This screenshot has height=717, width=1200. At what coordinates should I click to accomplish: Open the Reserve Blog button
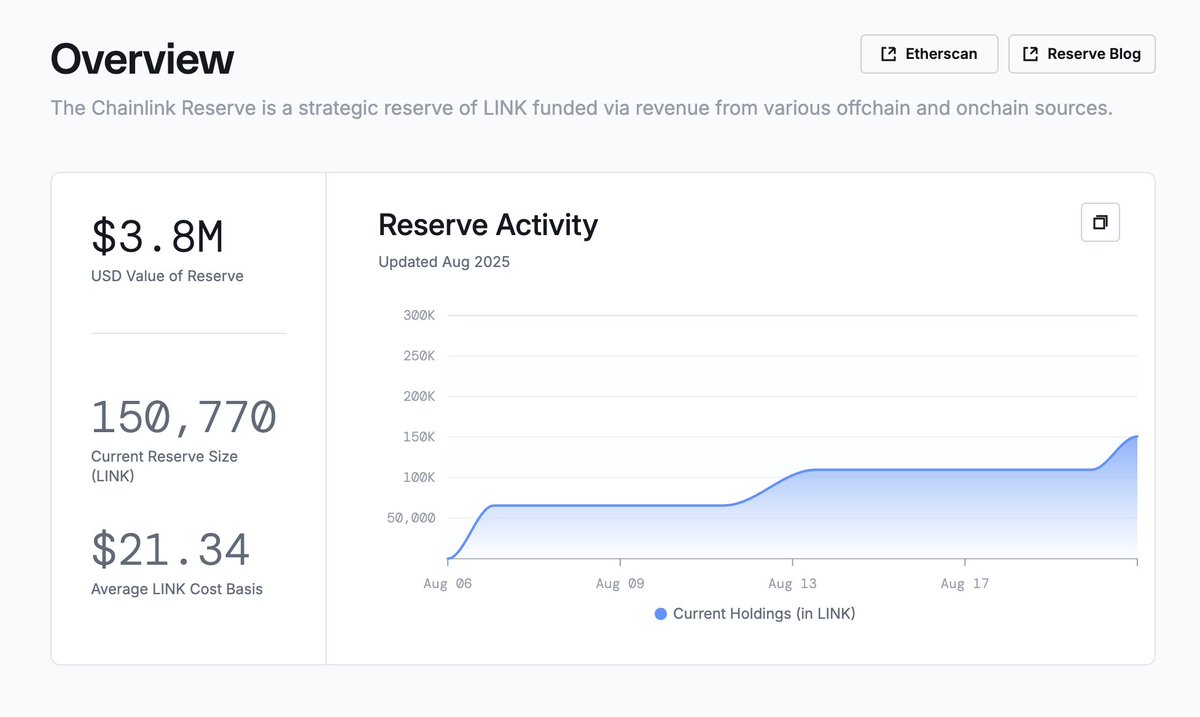(1081, 54)
